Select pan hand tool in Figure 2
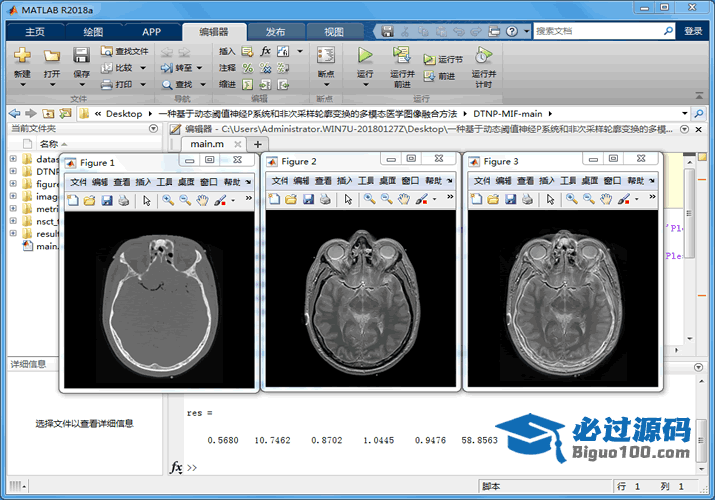The height and width of the screenshot is (500, 715). [404, 199]
